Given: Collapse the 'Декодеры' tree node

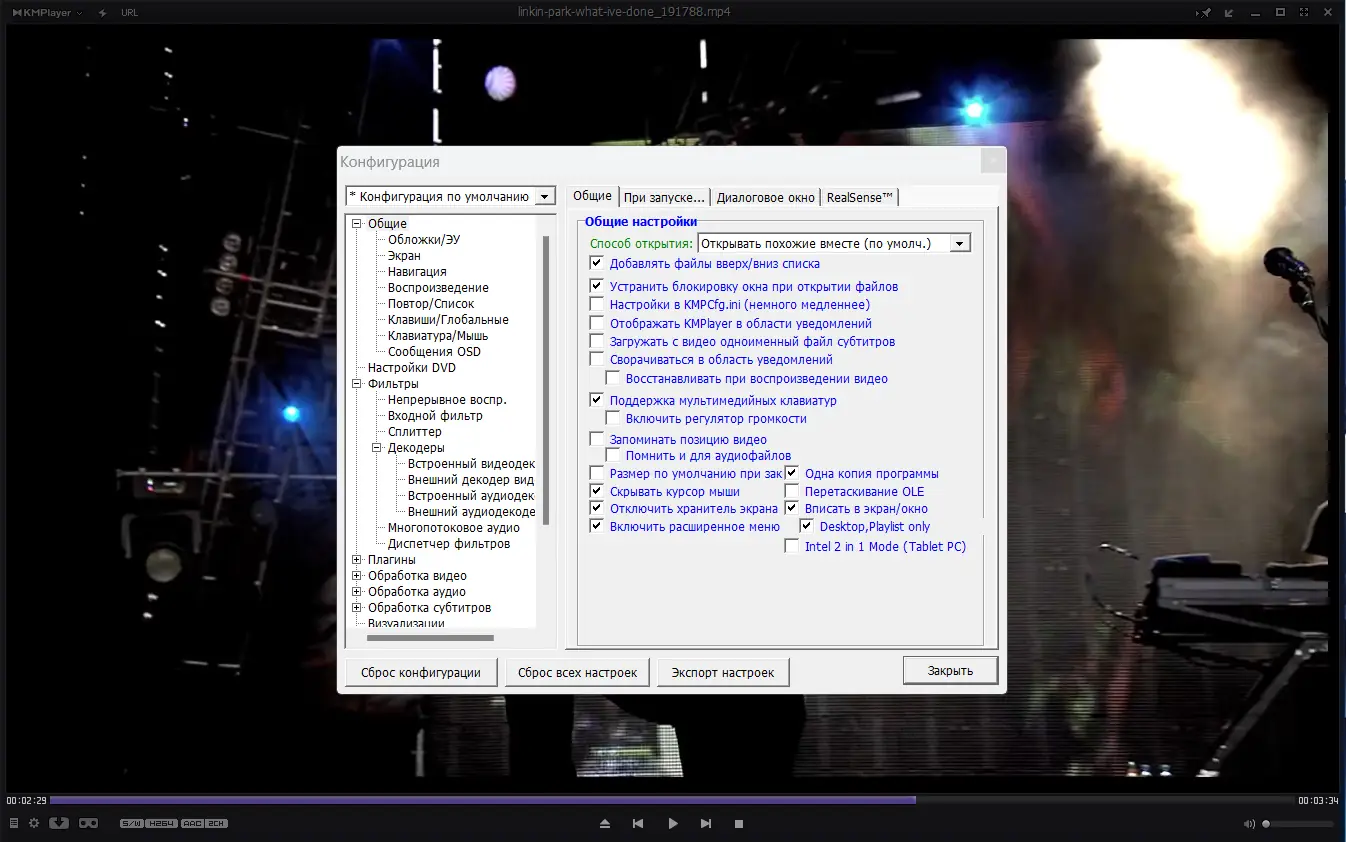Looking at the screenshot, I should (377, 448).
